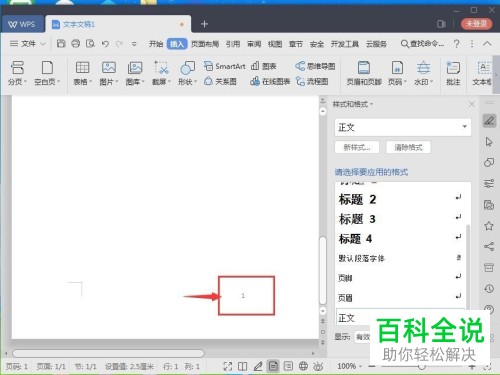500x375 pixels.
Task: Insert a page break (分页)
Action: pos(17,73)
